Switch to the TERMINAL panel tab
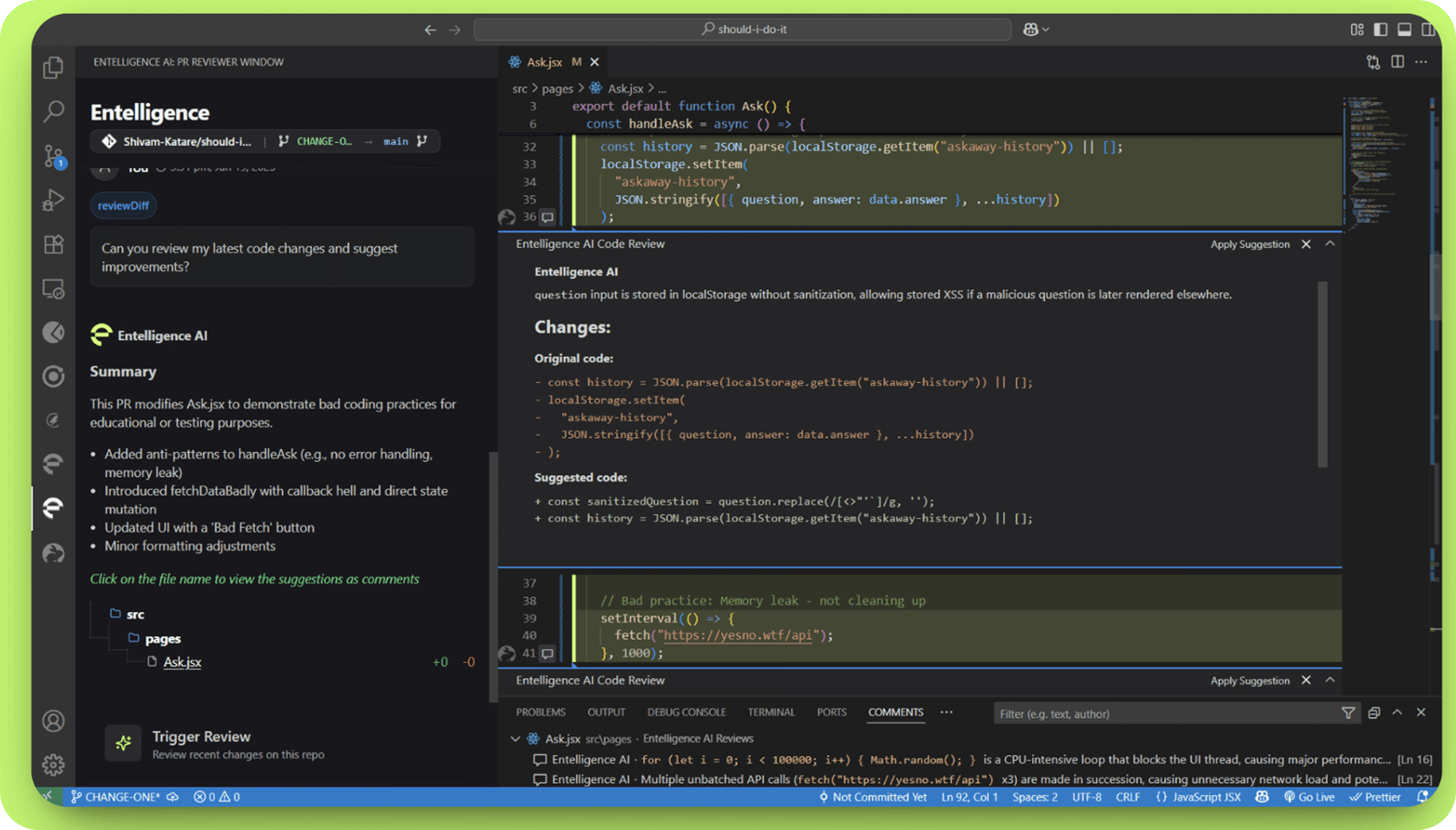Image resolution: width=1456 pixels, height=830 pixels. pyautogui.click(x=771, y=712)
